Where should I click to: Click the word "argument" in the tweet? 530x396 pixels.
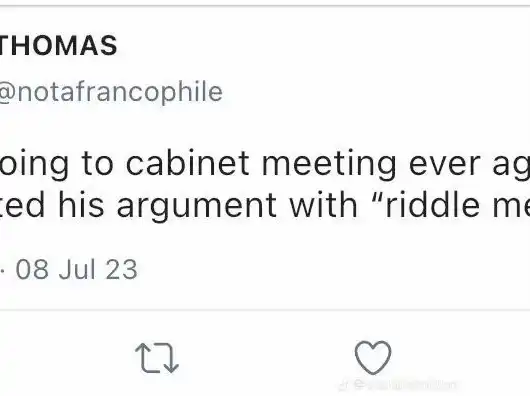pyautogui.click(x=196, y=206)
